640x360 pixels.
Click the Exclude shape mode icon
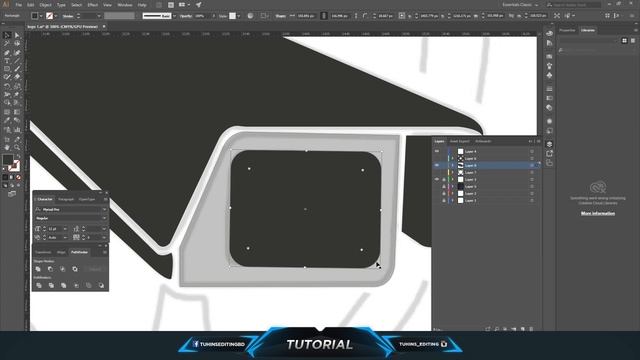tap(75, 269)
